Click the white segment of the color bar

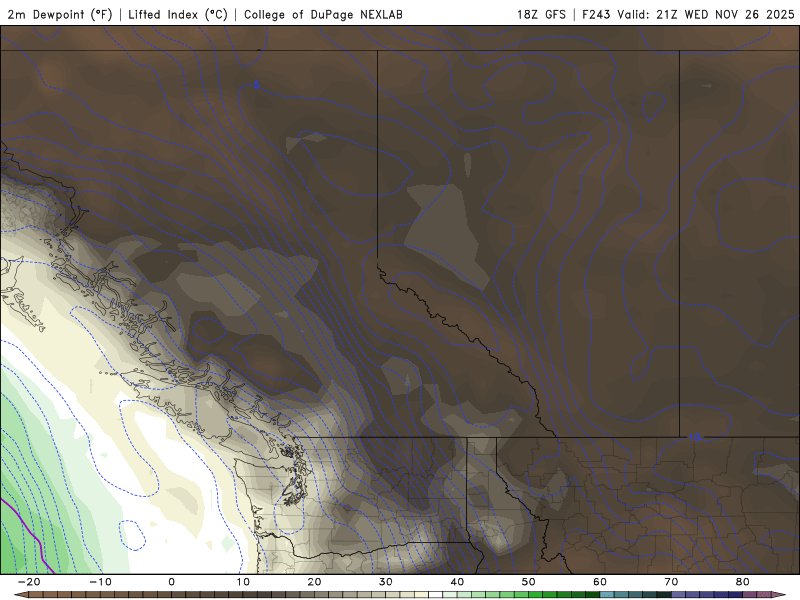tap(435, 595)
